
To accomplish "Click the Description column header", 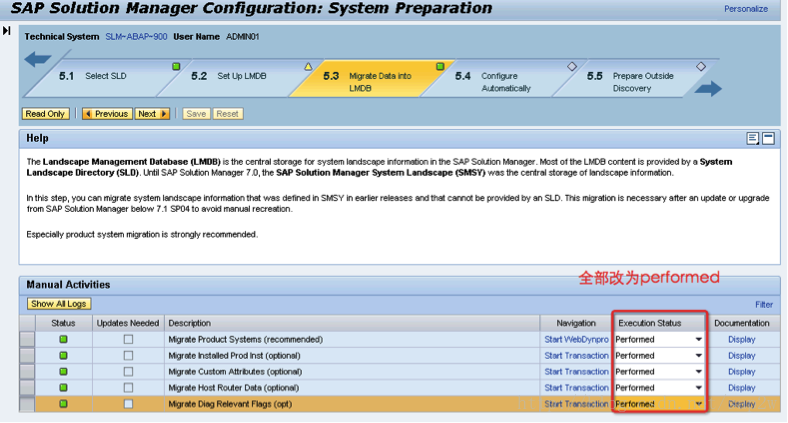I will click(x=352, y=323).
